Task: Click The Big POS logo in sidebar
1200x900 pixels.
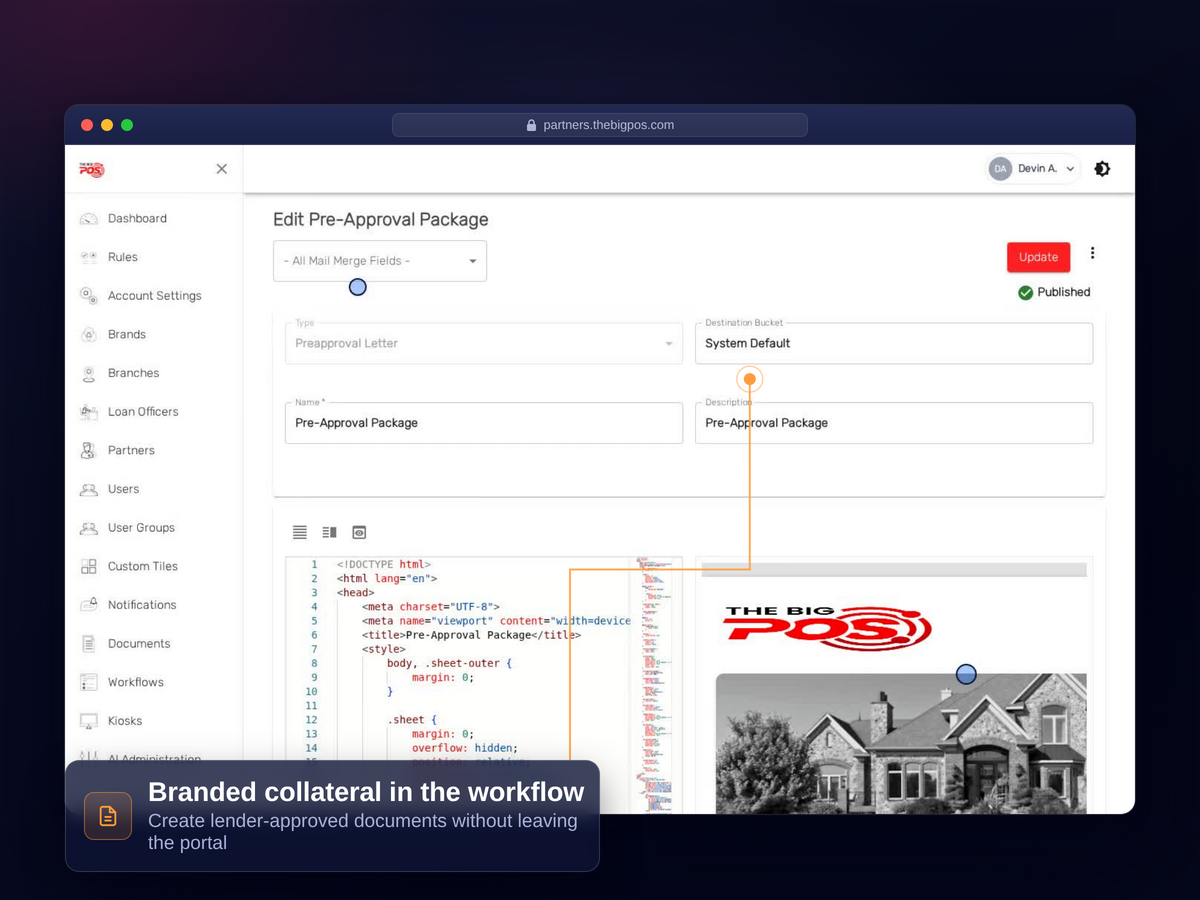Action: 92,169
